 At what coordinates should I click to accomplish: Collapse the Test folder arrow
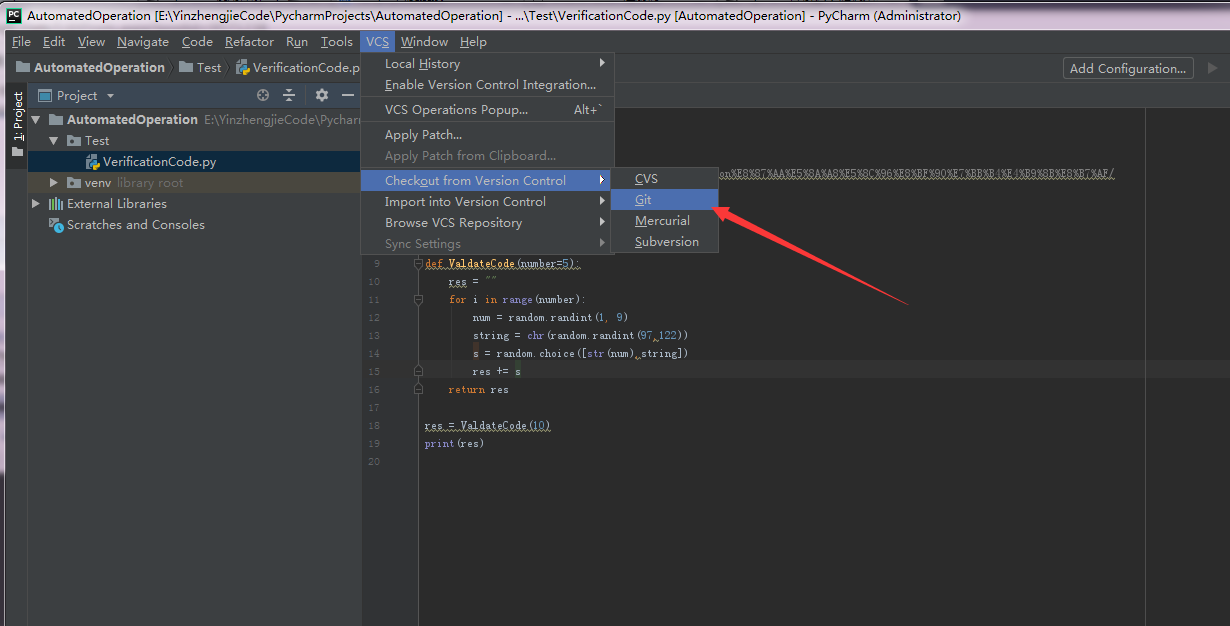54,141
